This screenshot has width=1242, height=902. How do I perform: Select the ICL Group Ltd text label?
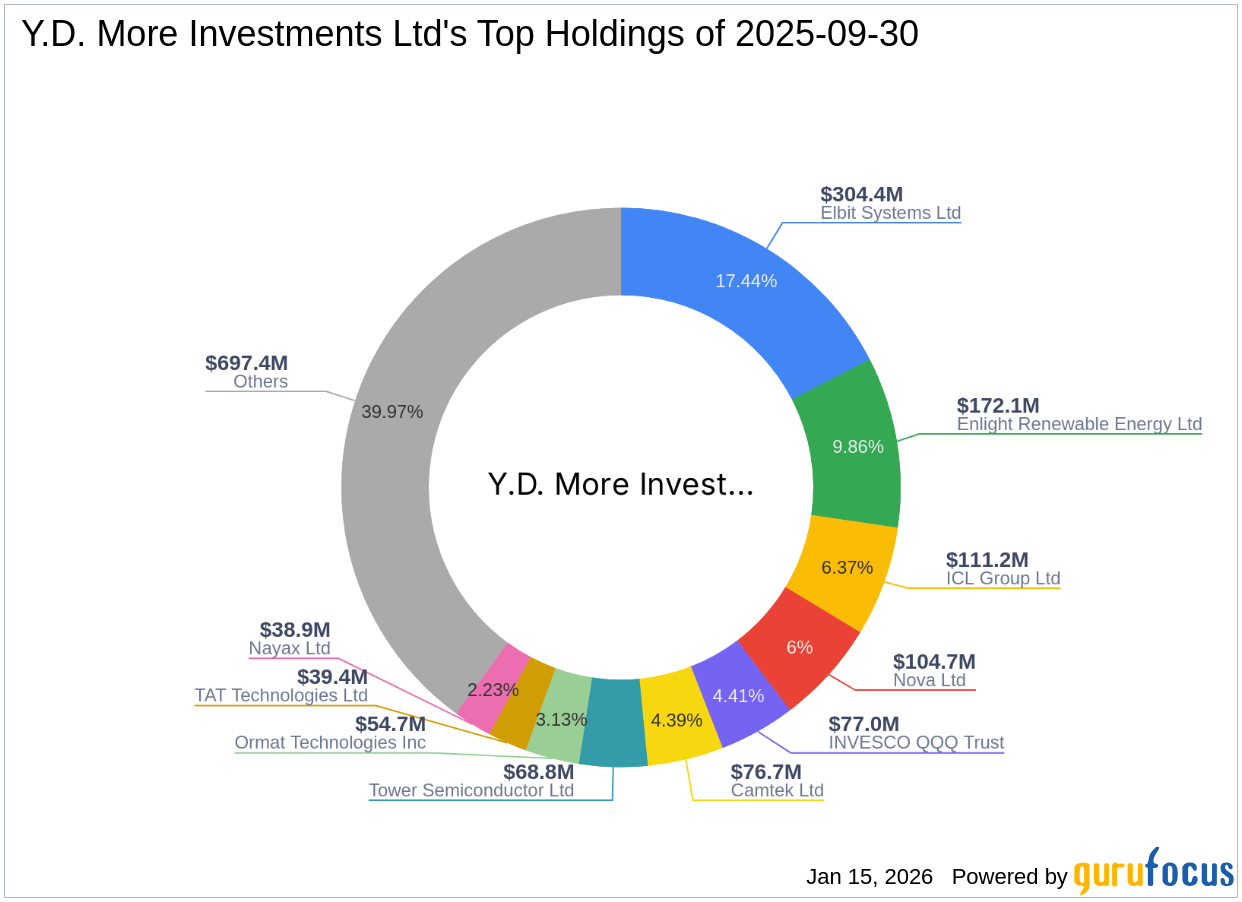pyautogui.click(x=1003, y=578)
